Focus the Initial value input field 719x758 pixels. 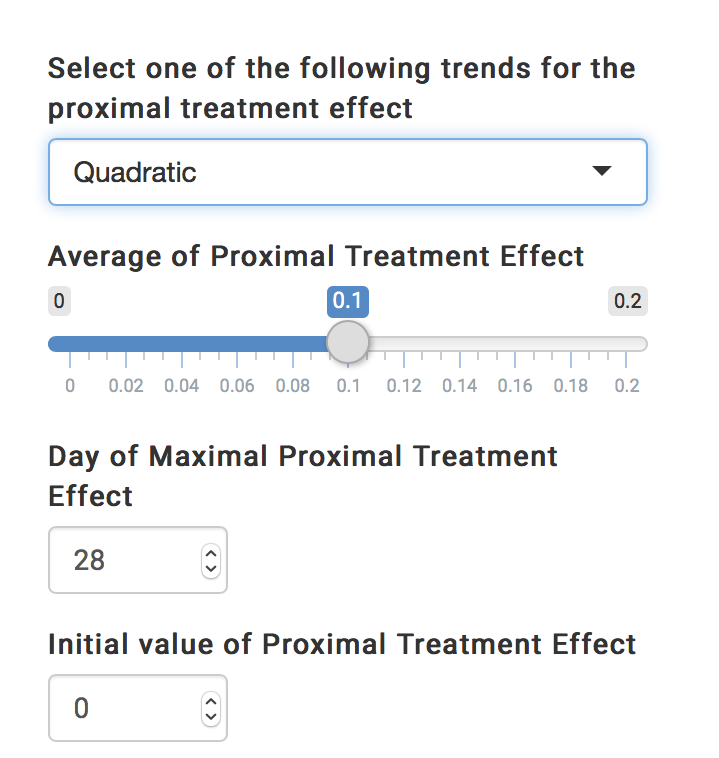[x=120, y=708]
